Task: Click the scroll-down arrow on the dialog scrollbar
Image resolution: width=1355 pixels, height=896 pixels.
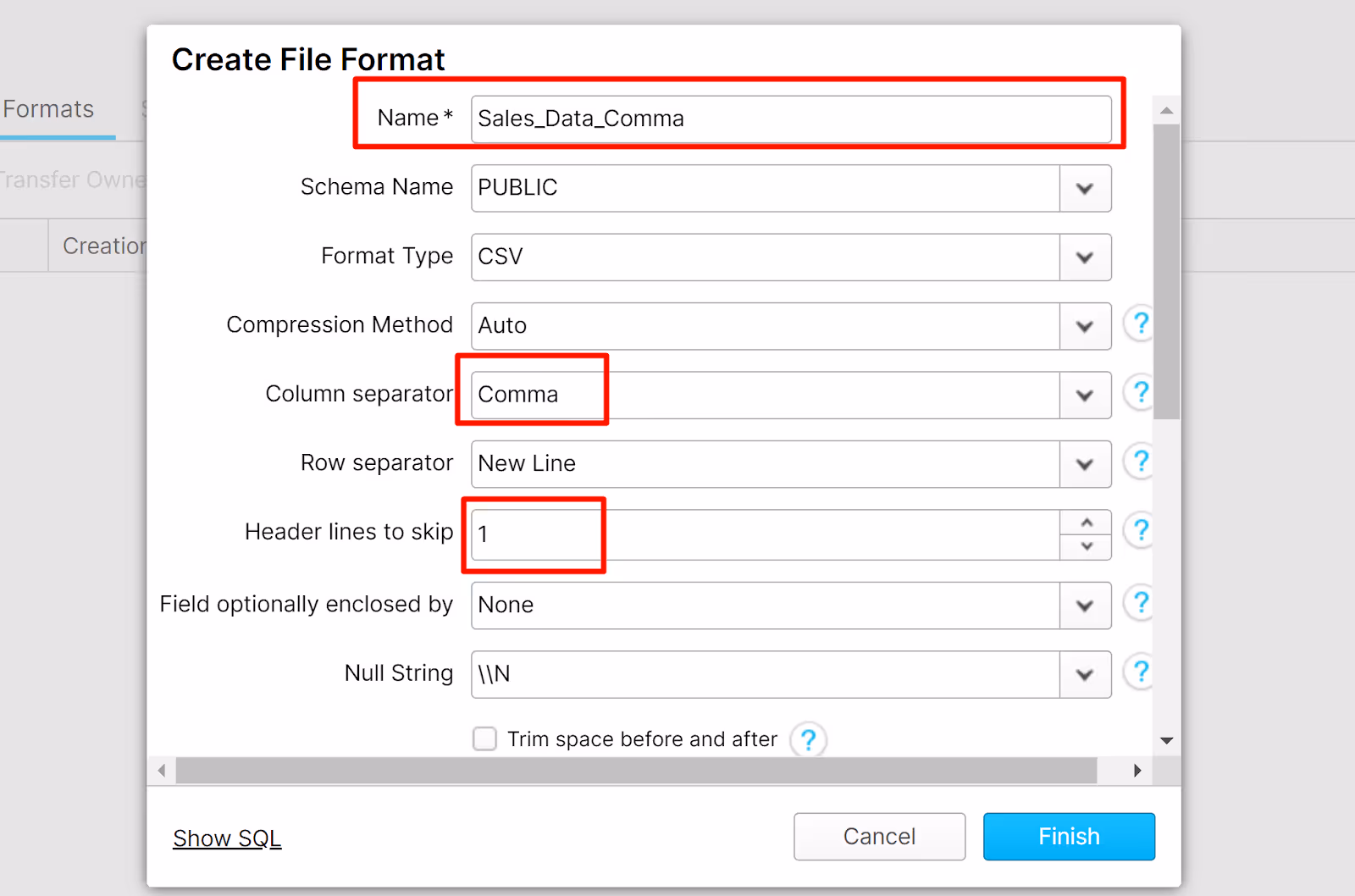Action: click(x=1167, y=739)
